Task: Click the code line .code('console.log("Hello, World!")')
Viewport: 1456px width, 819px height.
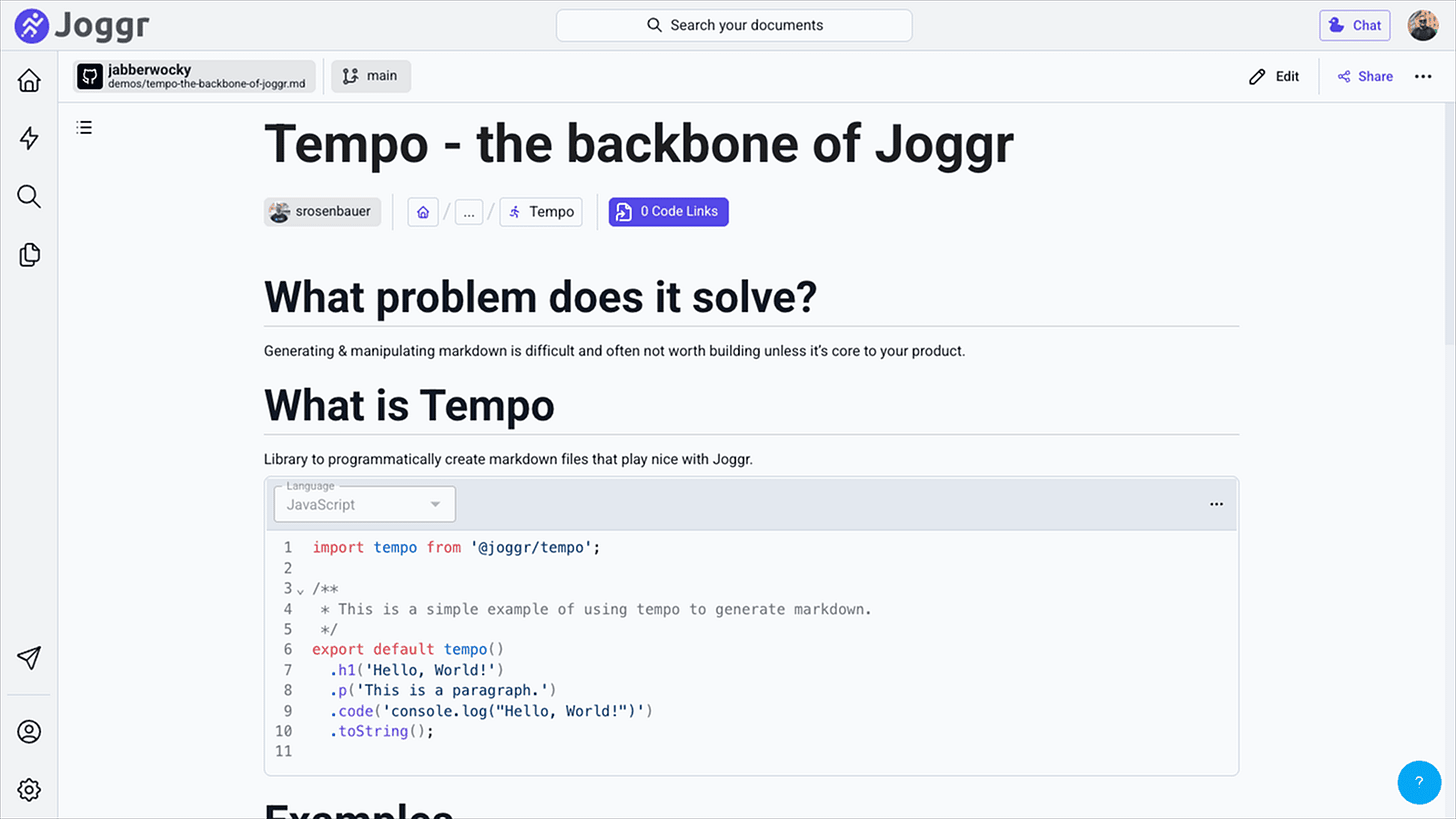Action: click(x=491, y=711)
